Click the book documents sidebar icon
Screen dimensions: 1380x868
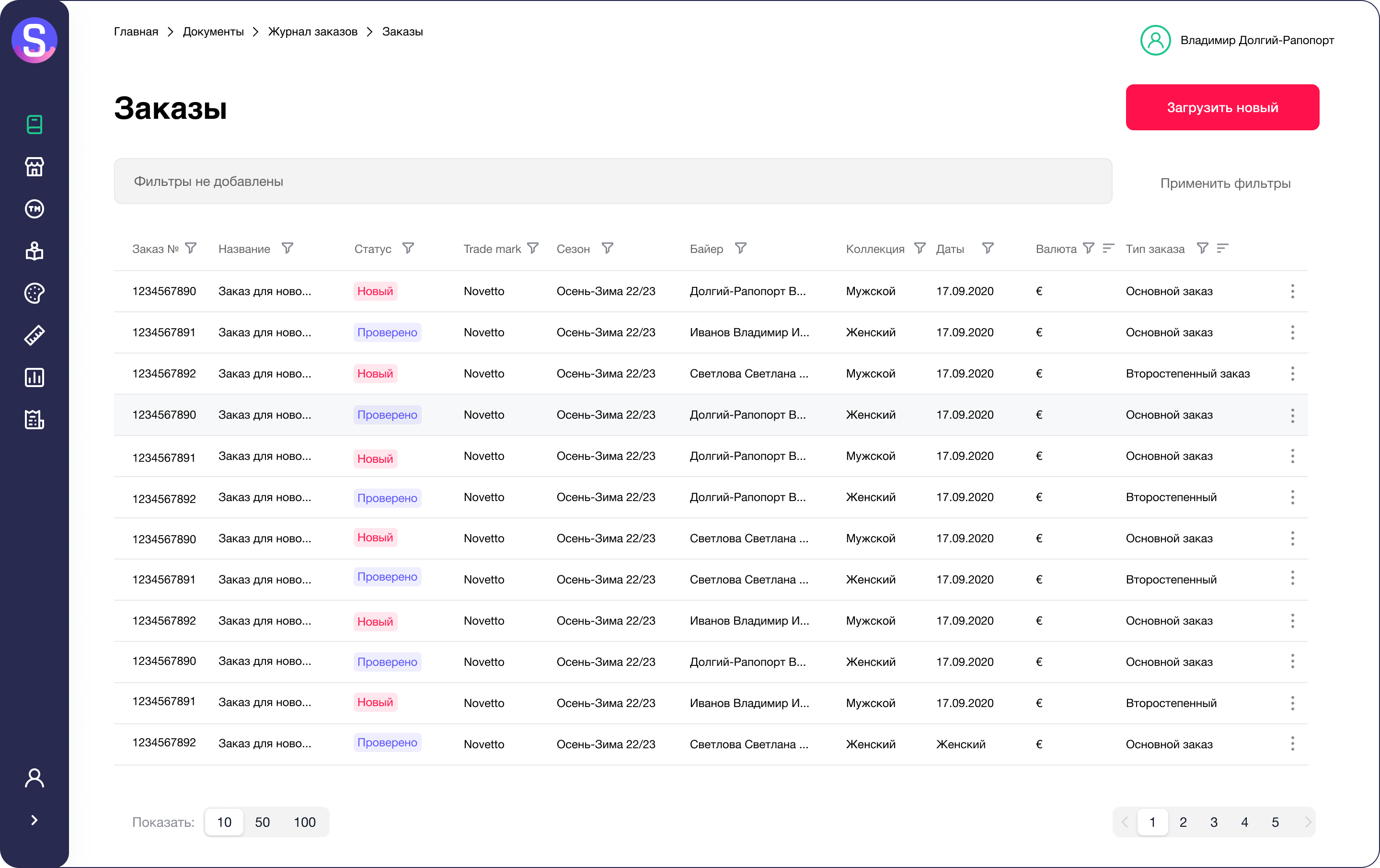pos(34,125)
